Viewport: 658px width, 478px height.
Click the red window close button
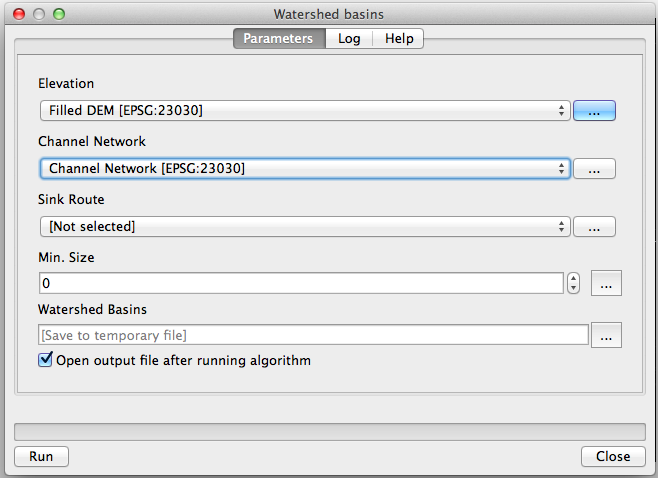19,14
